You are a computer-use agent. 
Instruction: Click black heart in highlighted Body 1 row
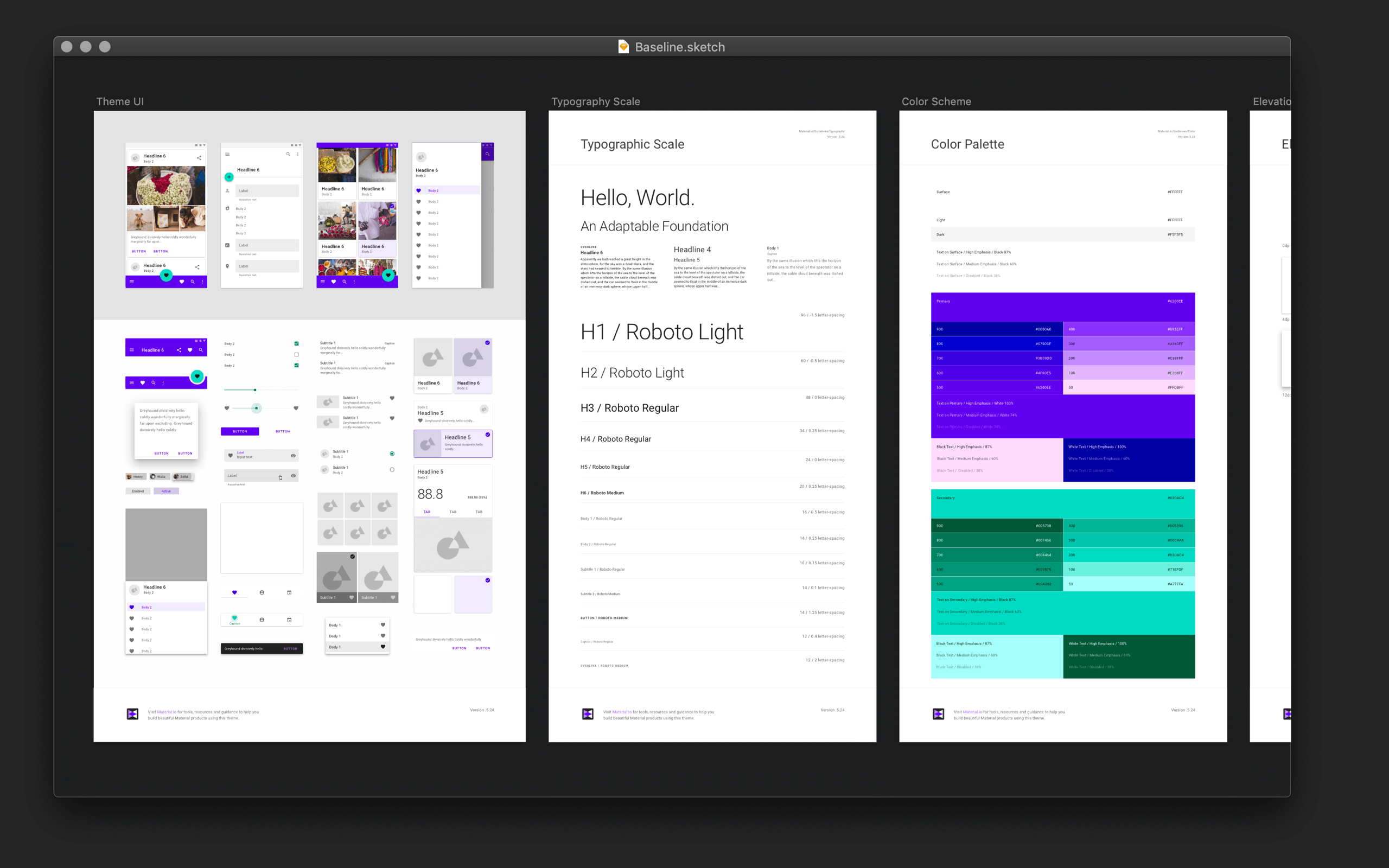click(383, 647)
